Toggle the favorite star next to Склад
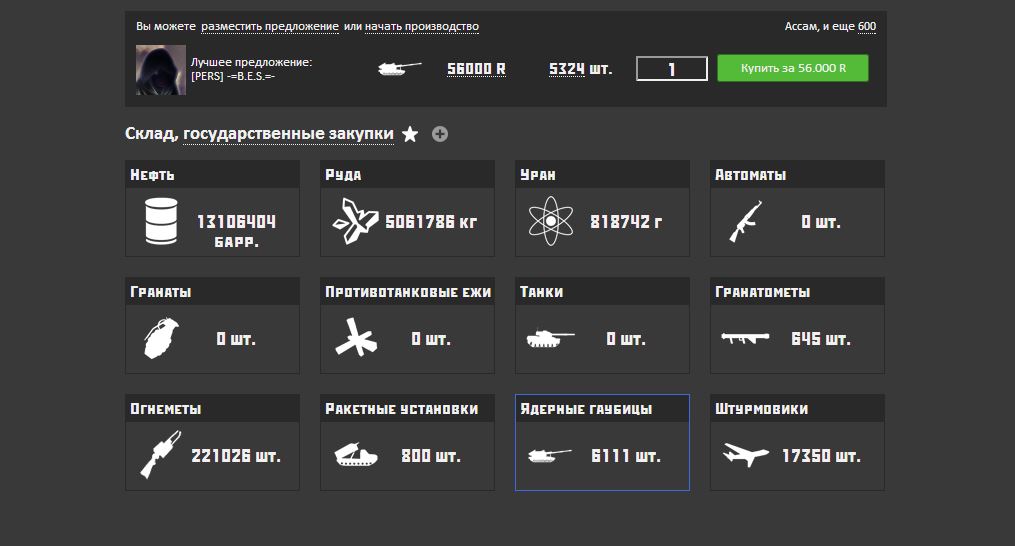Image resolution: width=1015 pixels, height=546 pixels. coord(410,134)
